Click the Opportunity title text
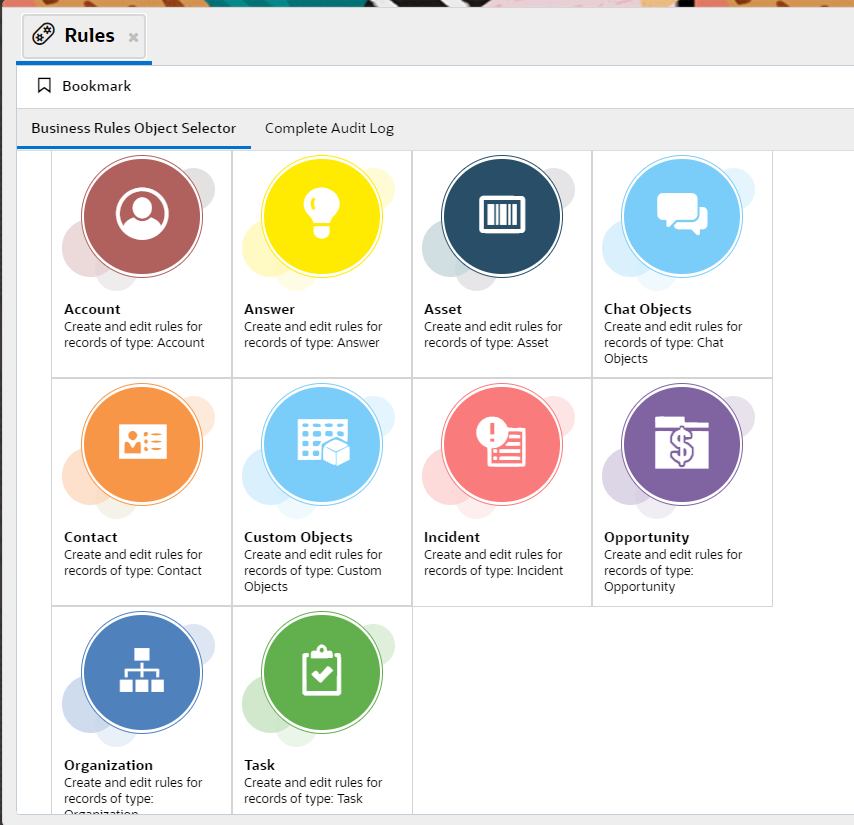The width and height of the screenshot is (854, 825). [646, 537]
